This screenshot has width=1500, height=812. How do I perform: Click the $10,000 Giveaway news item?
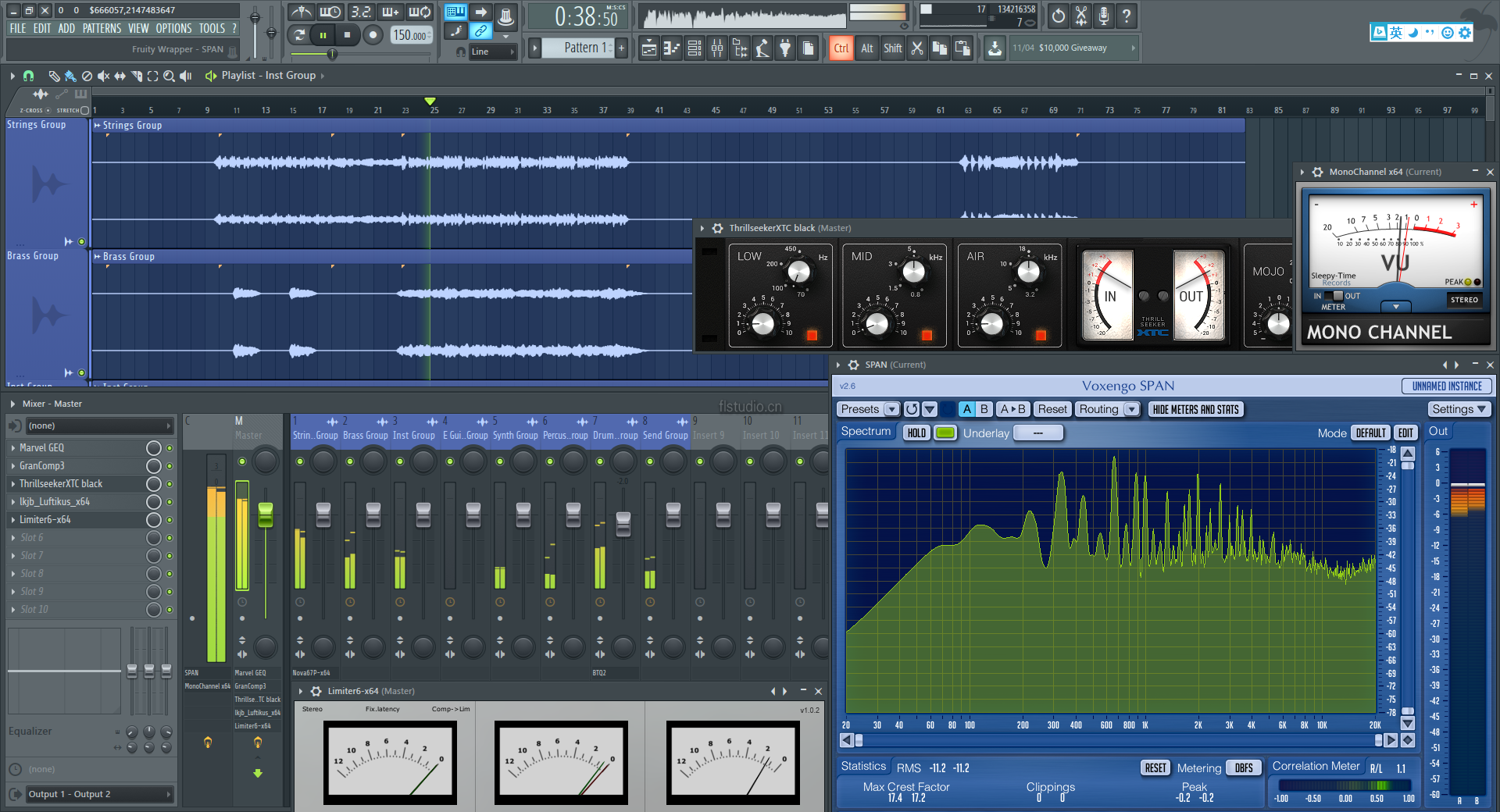pos(1073,48)
